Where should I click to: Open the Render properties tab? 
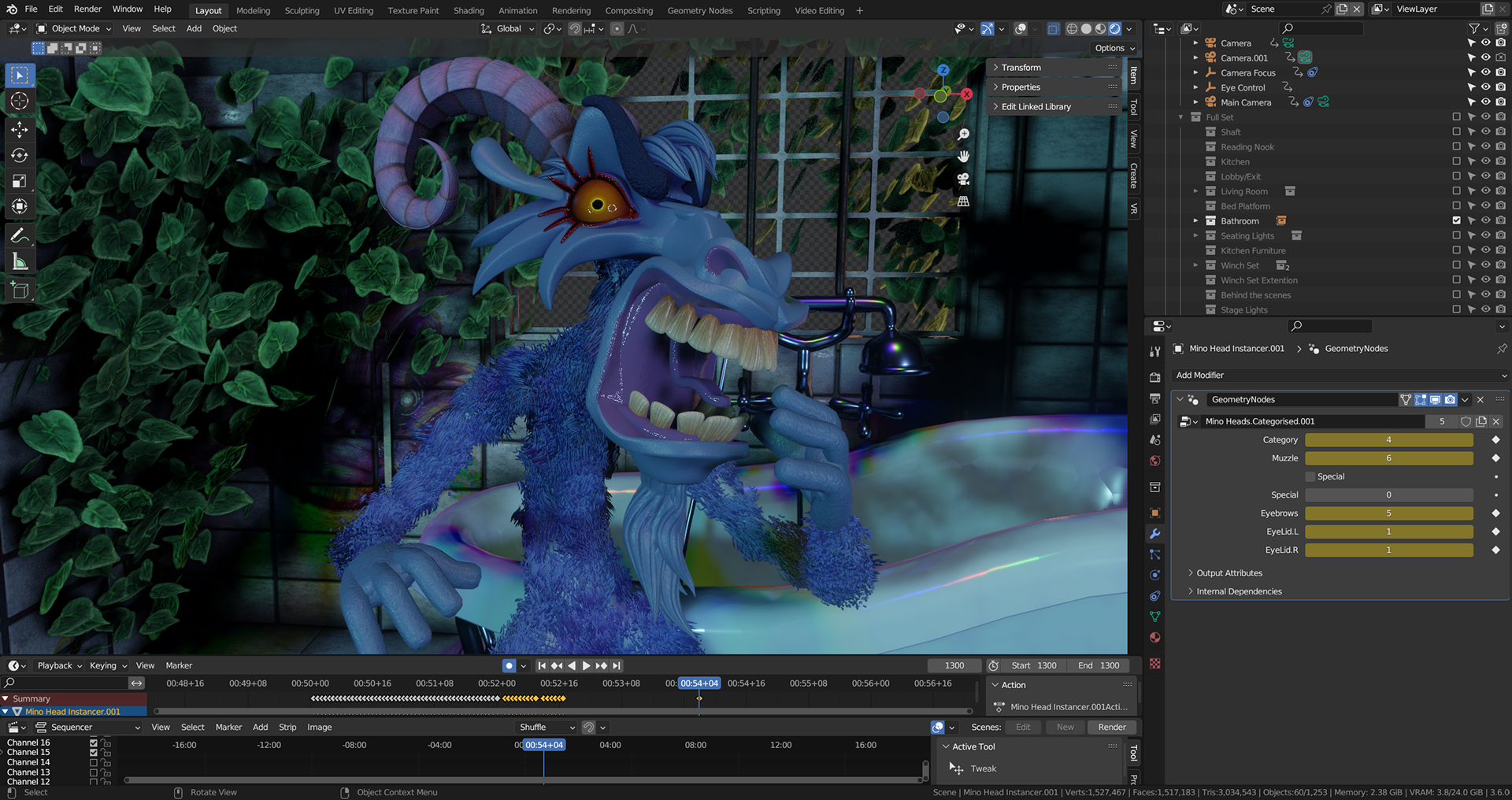pos(1154,377)
